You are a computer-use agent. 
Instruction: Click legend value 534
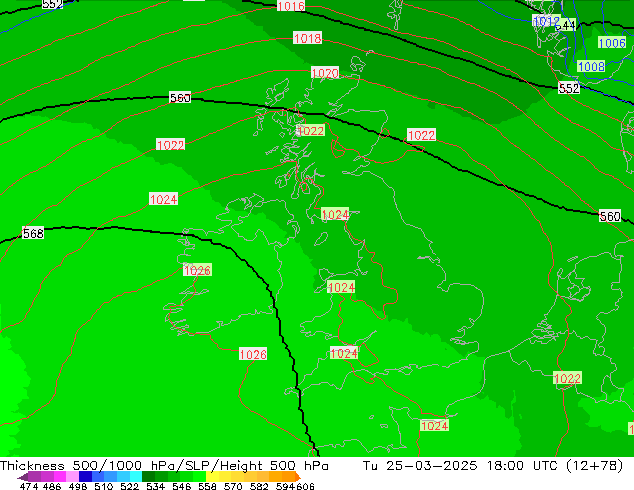(156, 486)
